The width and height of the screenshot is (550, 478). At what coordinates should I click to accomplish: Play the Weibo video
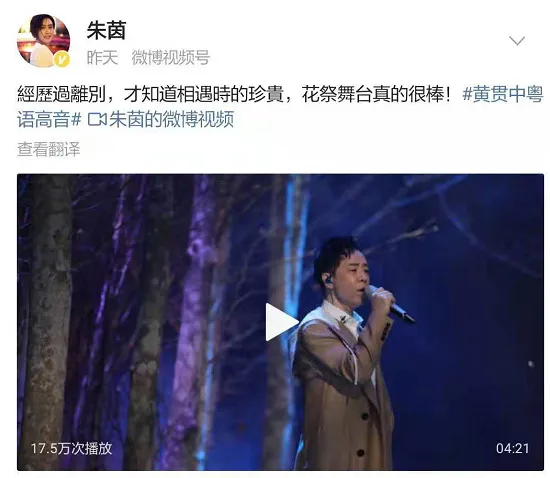coord(281,322)
